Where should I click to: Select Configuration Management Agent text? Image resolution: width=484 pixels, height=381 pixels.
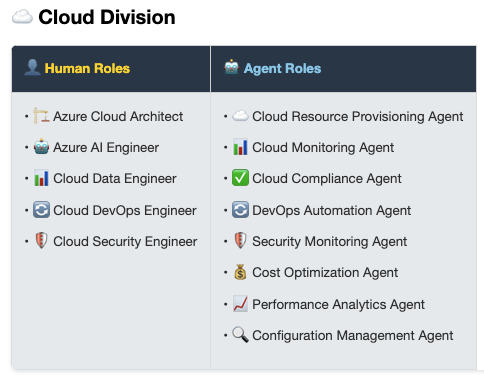tap(353, 336)
